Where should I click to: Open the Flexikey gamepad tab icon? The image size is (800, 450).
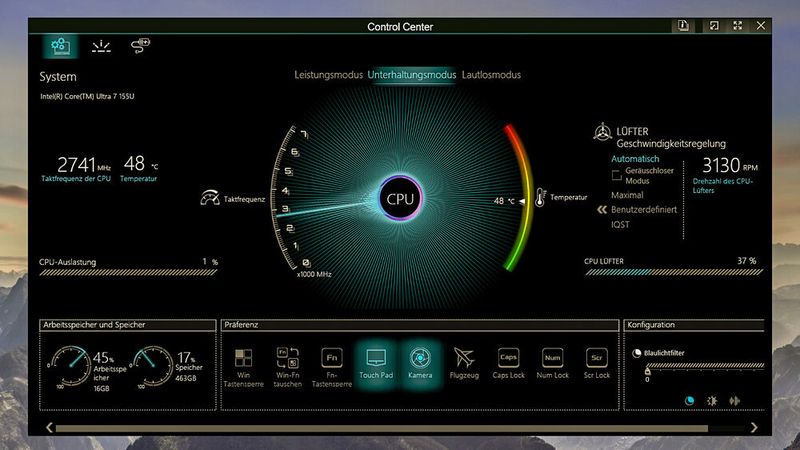click(x=140, y=45)
